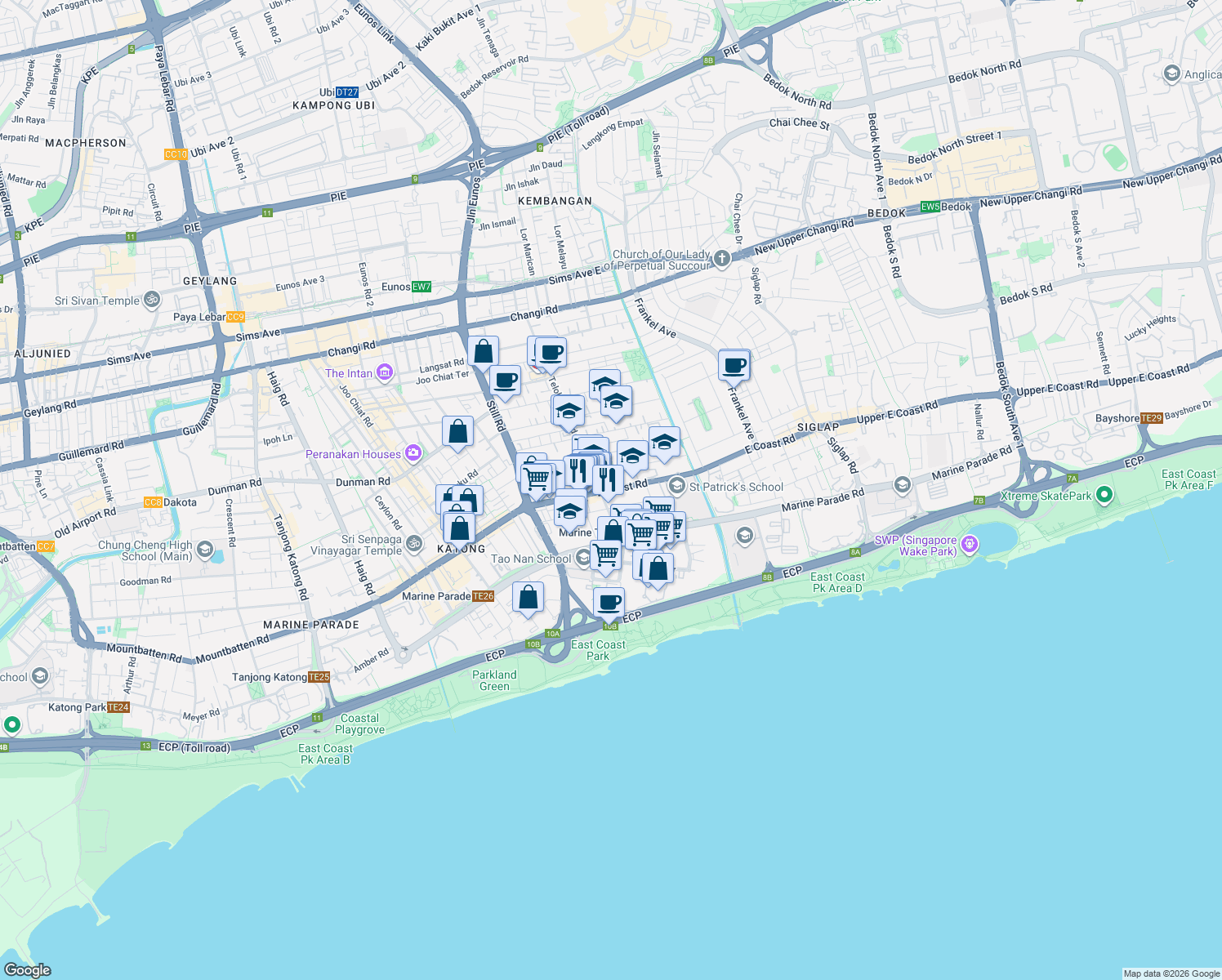Image resolution: width=1222 pixels, height=980 pixels.
Task: Click school pin on Marine Parade Rd near Siglap Rd
Action: [902, 486]
